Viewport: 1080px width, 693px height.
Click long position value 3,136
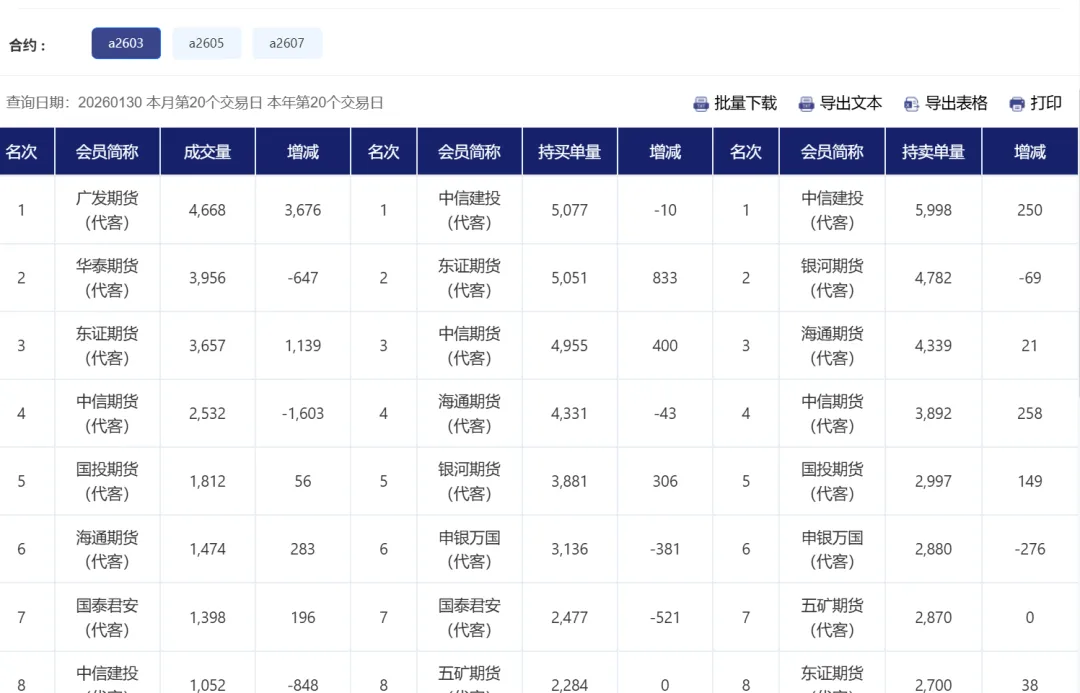570,549
